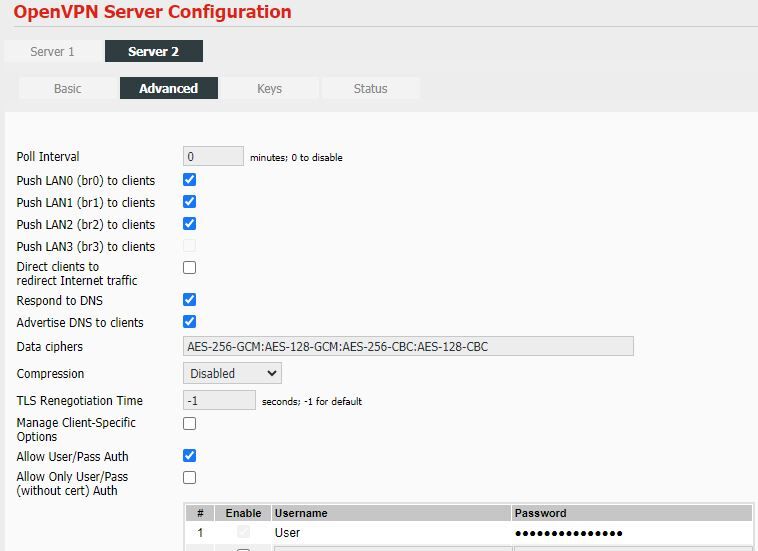The image size is (758, 551).
Task: Uncheck Respond to DNS
Action: coord(190,300)
